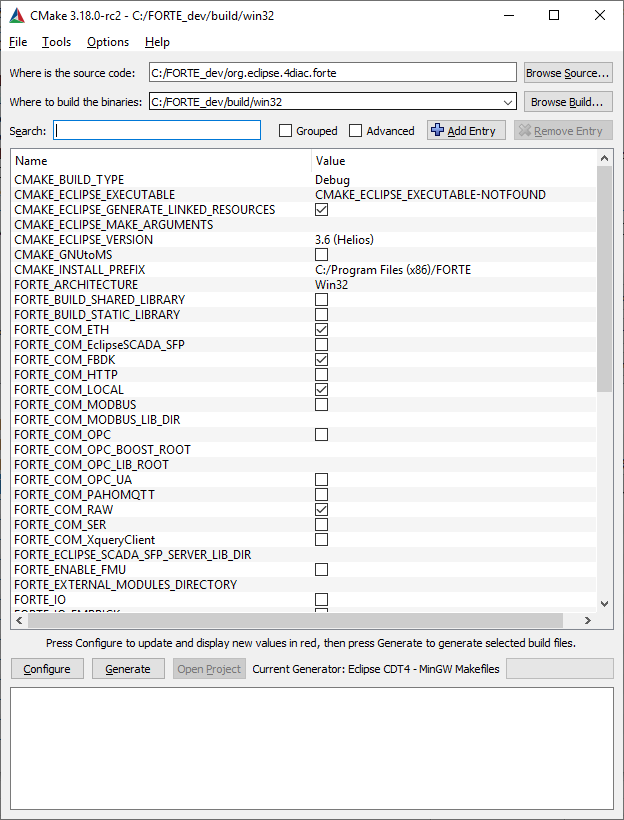Image resolution: width=624 pixels, height=820 pixels.
Task: Open the Options menu
Action: point(108,42)
